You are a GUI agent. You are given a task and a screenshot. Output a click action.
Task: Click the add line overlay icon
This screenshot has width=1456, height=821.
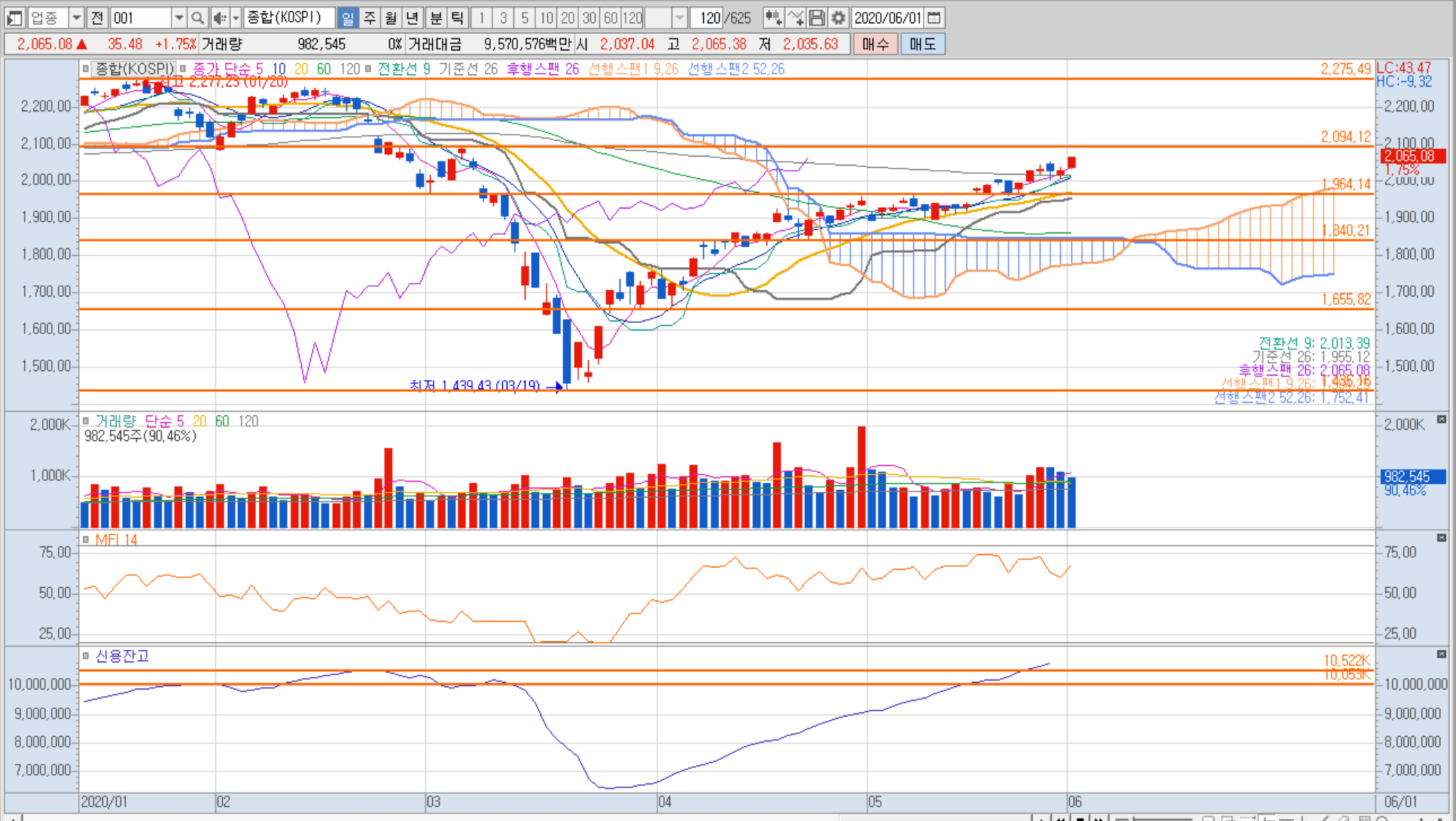point(795,17)
